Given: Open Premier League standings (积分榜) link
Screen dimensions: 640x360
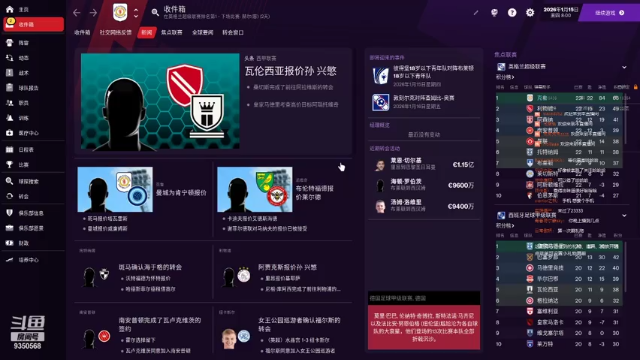Looking at the screenshot, I should [x=505, y=77].
